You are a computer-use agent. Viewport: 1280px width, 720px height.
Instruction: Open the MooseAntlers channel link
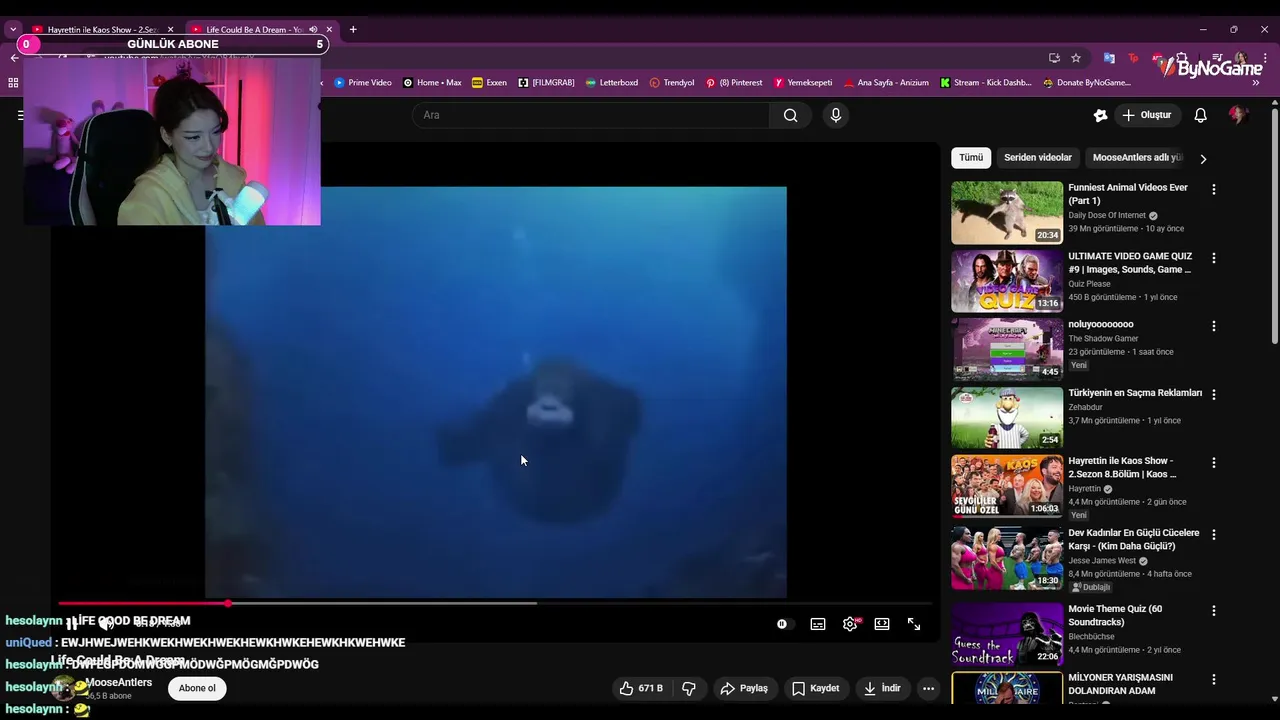(x=119, y=682)
